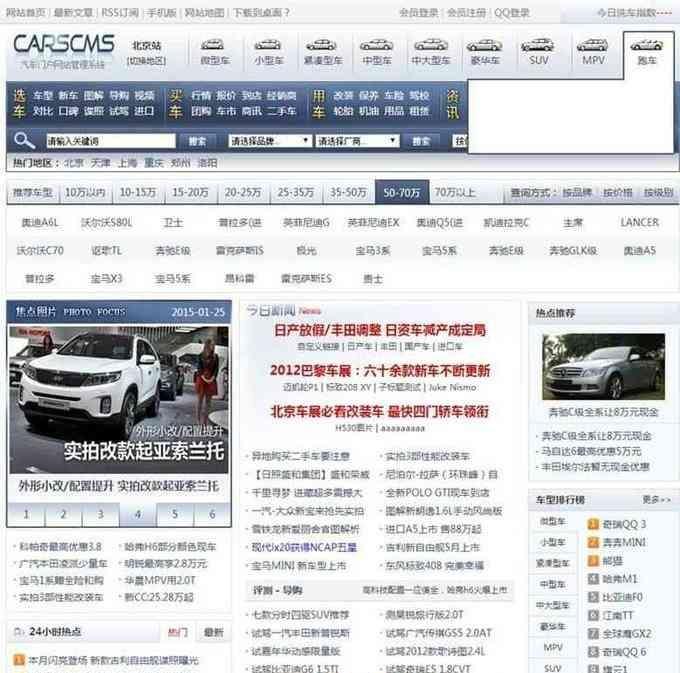Select the SUV car icon in top navigation
Screen dimensions: 680x673
click(x=538, y=45)
